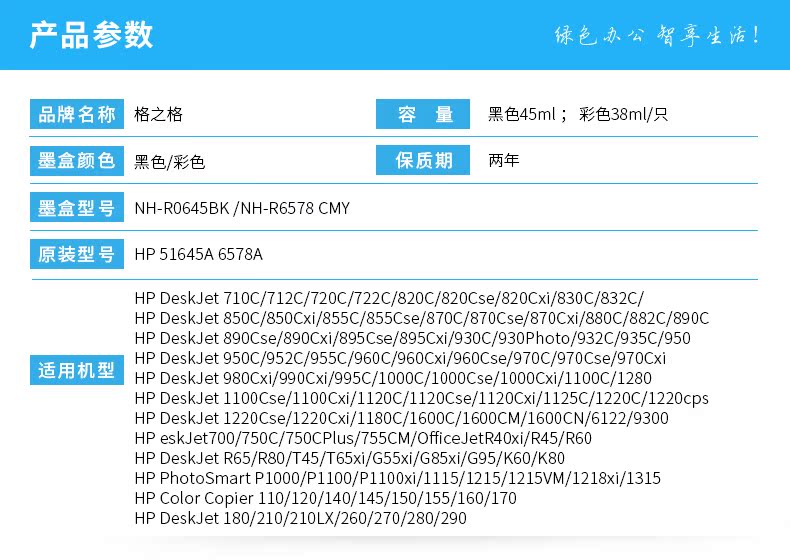Click the original model HP 51645A 6578A
Image resolution: width=790 pixels, height=560 pixels.
click(x=199, y=254)
